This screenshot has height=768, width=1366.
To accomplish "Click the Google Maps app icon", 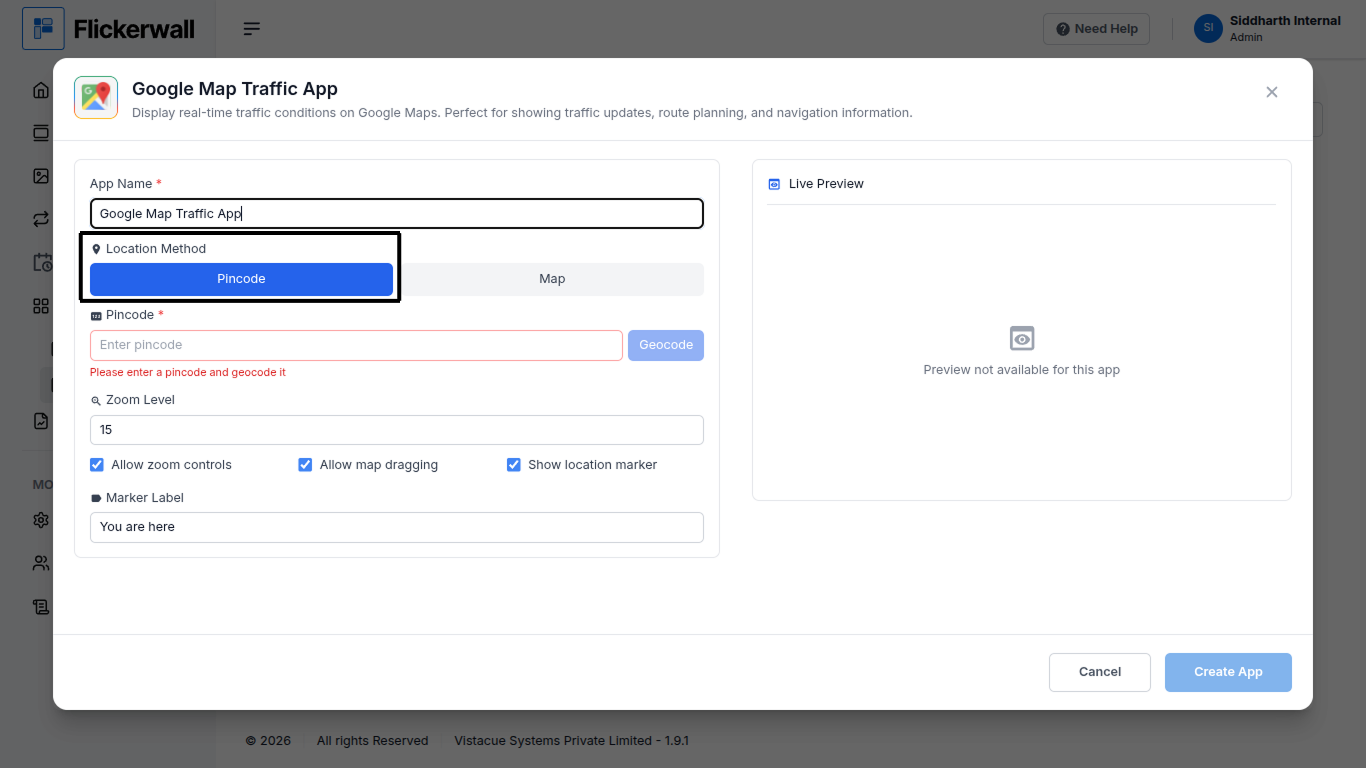I will pos(96,98).
